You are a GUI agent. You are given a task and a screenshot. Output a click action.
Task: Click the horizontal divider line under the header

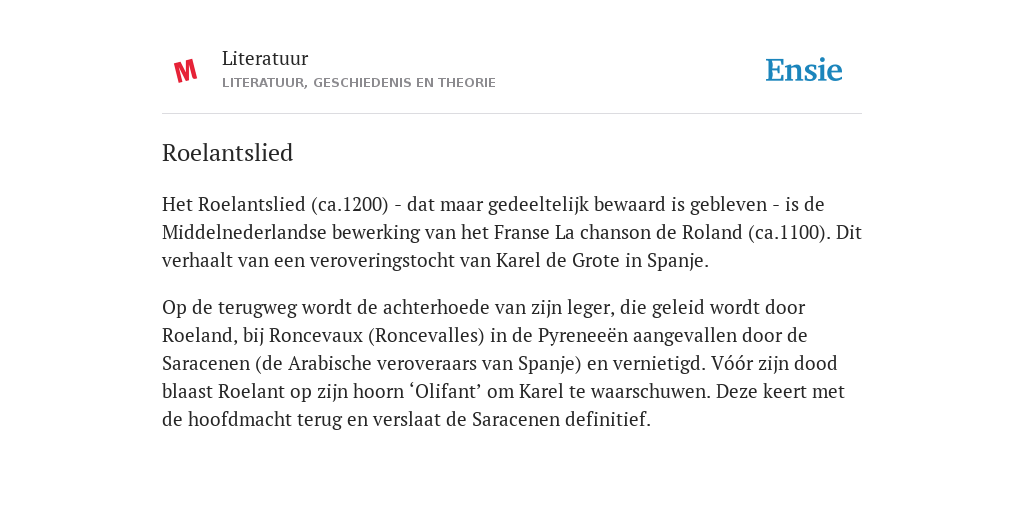click(x=512, y=114)
